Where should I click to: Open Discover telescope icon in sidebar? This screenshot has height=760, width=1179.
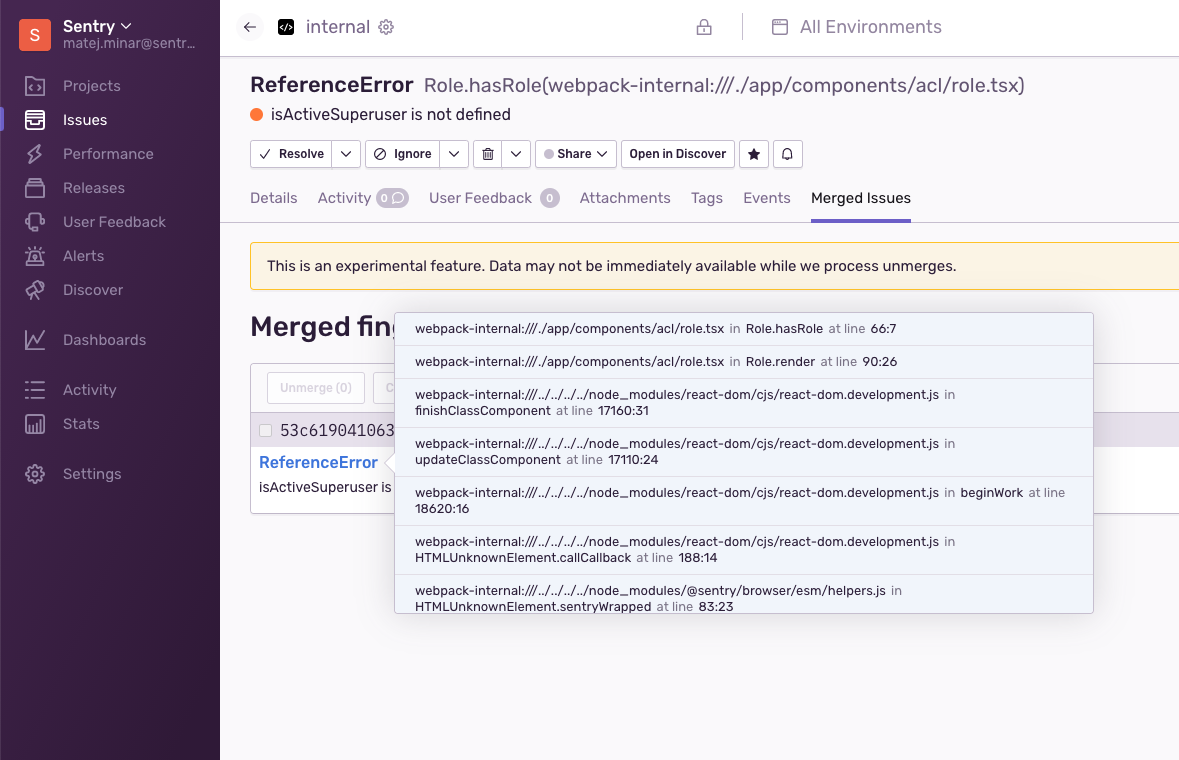pos(35,289)
